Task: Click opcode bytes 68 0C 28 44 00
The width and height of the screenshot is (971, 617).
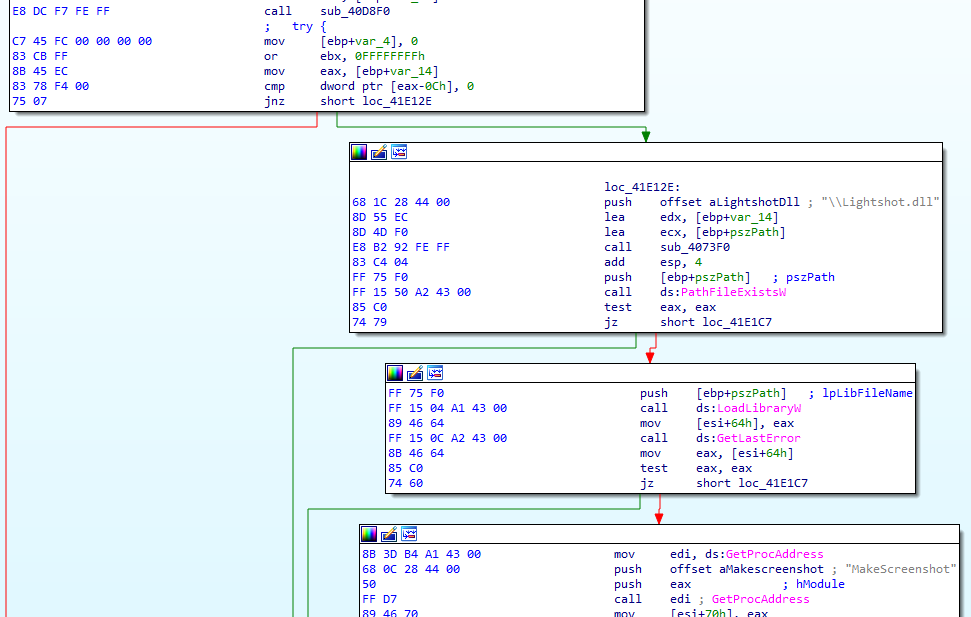Action: coord(411,569)
